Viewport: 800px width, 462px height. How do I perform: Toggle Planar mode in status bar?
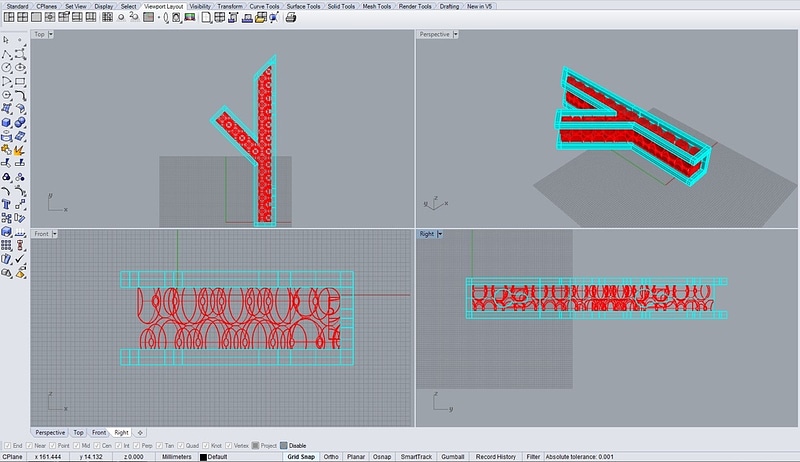[x=356, y=457]
